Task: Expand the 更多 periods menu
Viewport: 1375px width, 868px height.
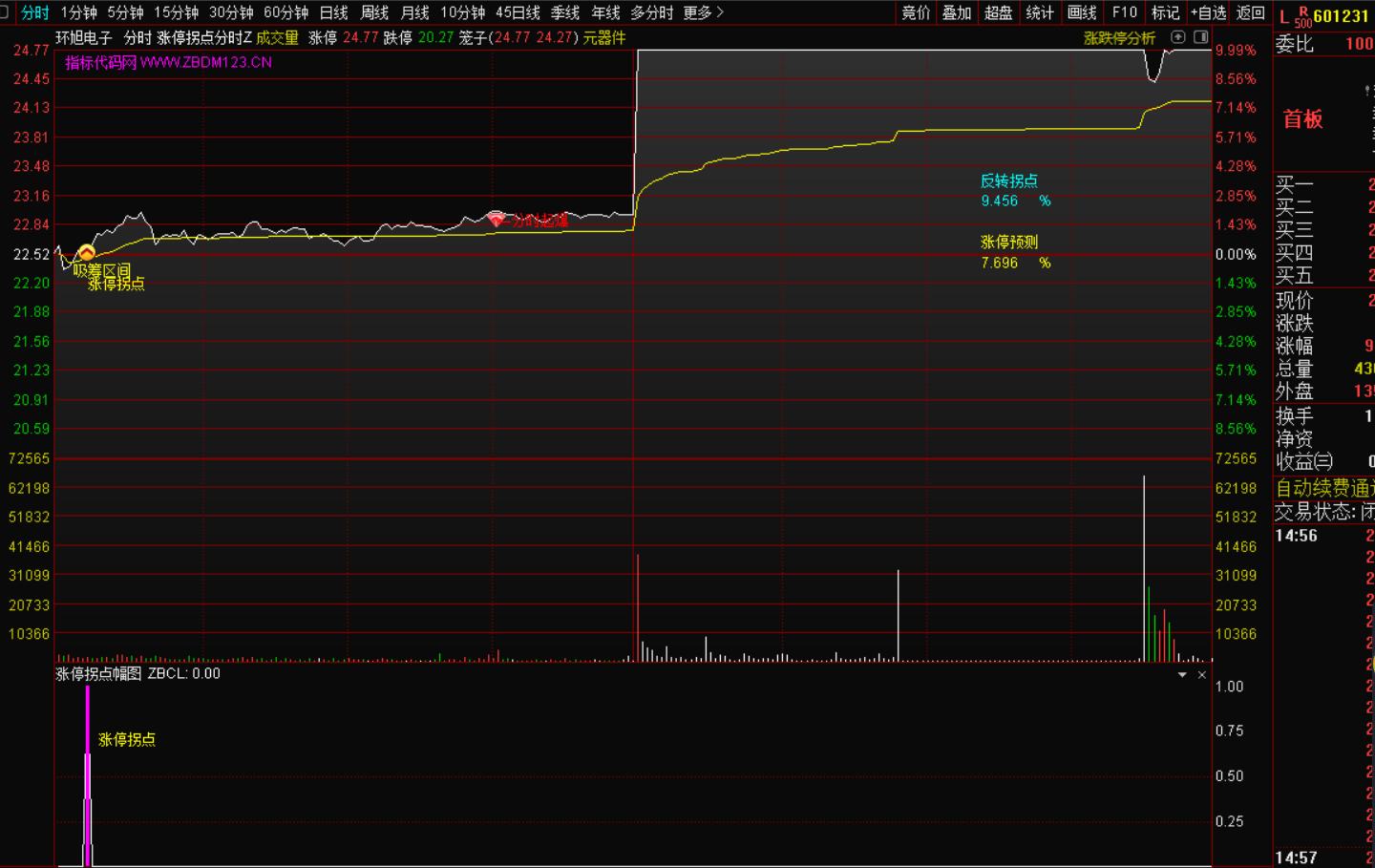Action: [x=703, y=12]
